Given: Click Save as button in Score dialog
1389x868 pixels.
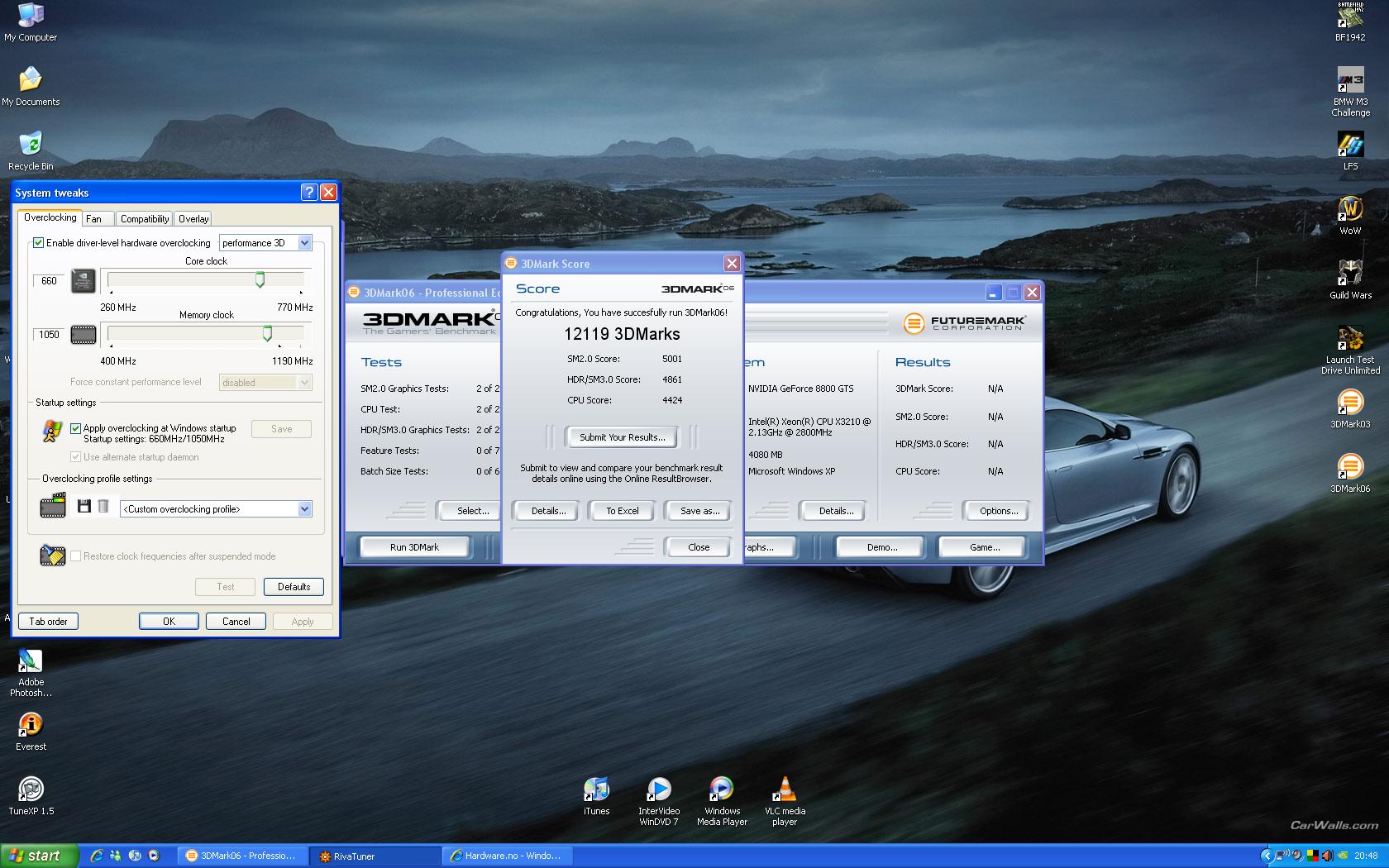Looking at the screenshot, I should (x=699, y=511).
